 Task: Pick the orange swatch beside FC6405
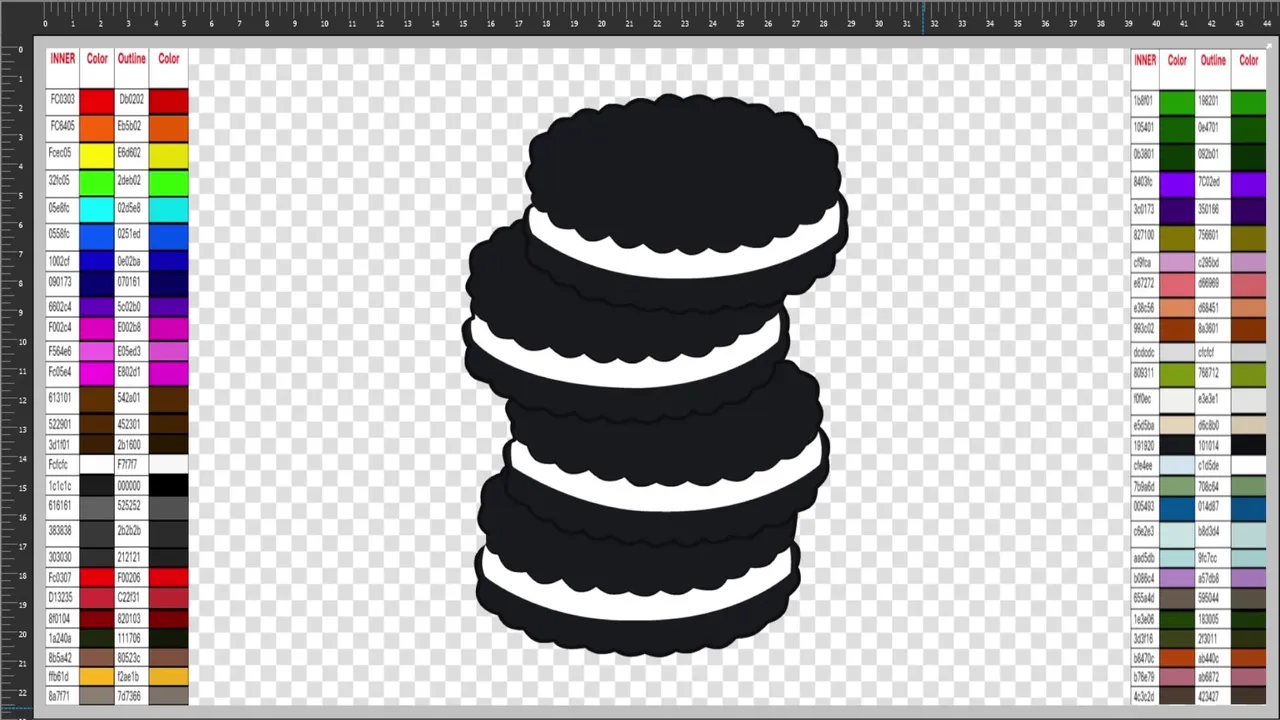(x=97, y=127)
